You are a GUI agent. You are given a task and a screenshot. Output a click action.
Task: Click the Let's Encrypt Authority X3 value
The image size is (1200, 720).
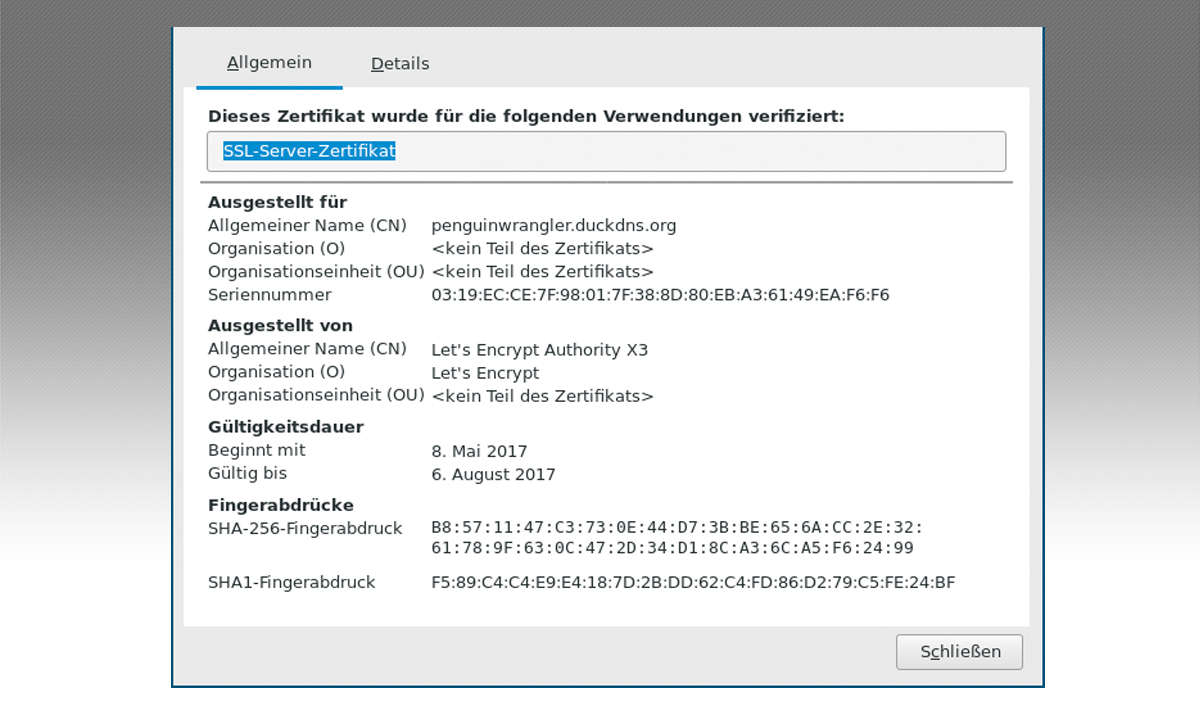pos(539,350)
